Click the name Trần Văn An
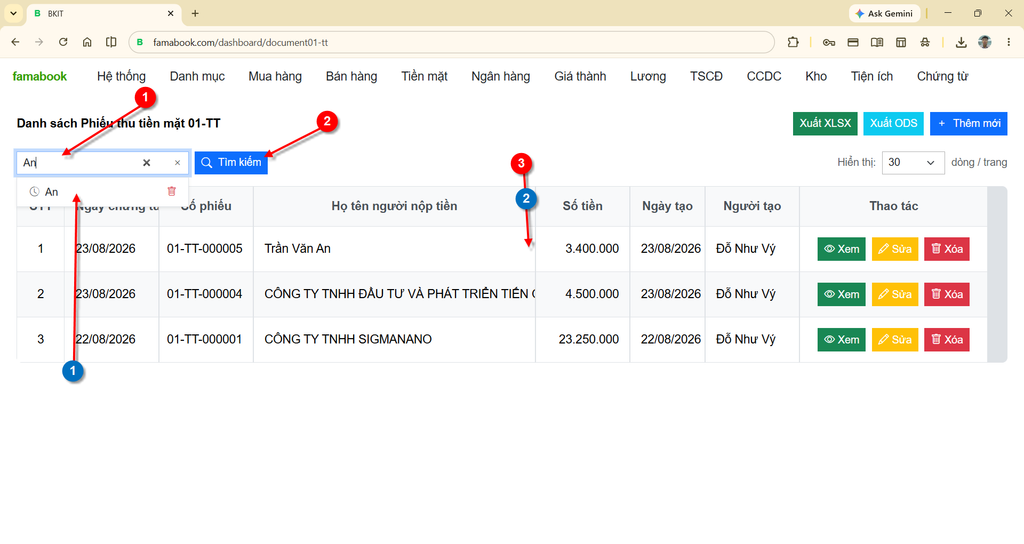This screenshot has width=1024, height=544. pyautogui.click(x=297, y=249)
